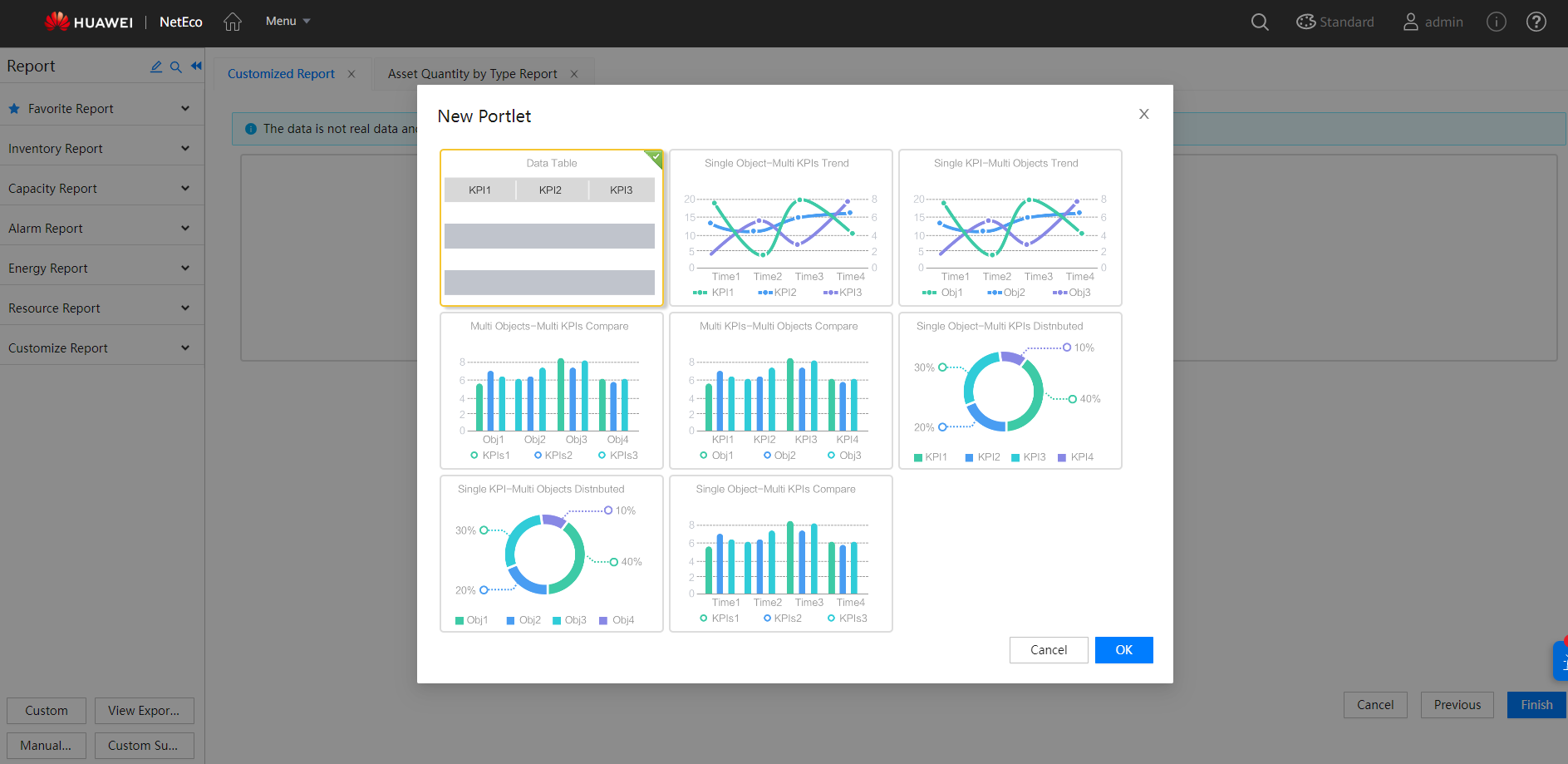Open the global search magnifier in top bar
The image size is (1568, 764).
pos(1260,22)
